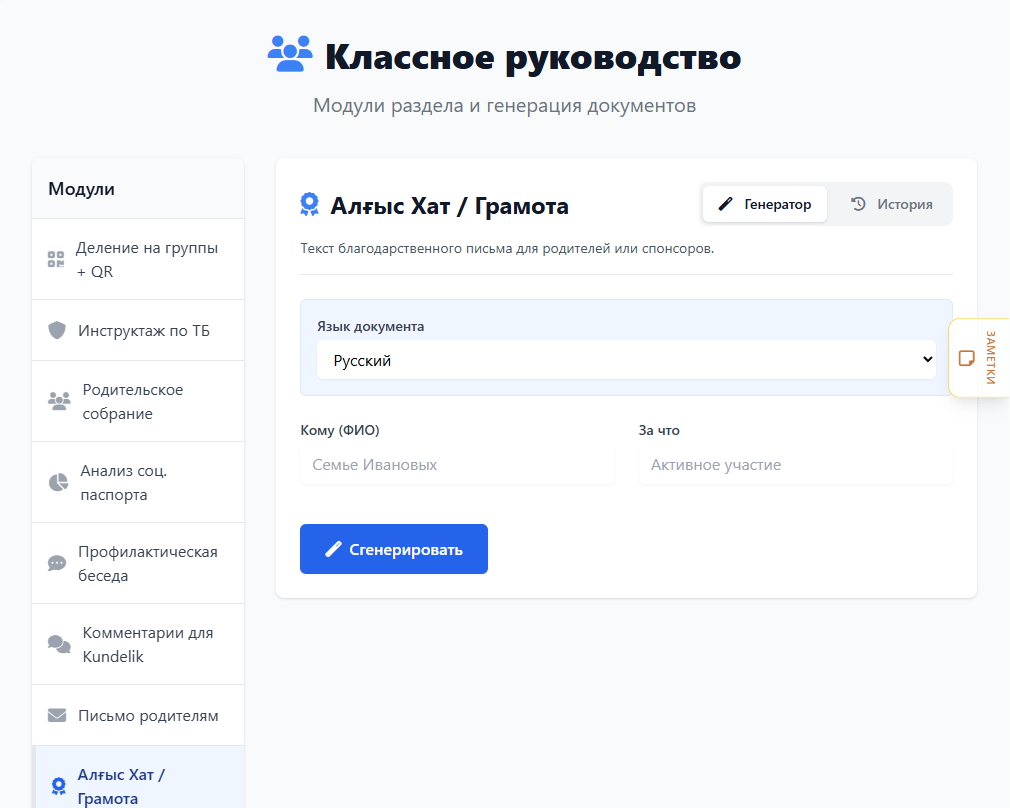Click the pencil icon on the Сгенерировать button

click(333, 549)
